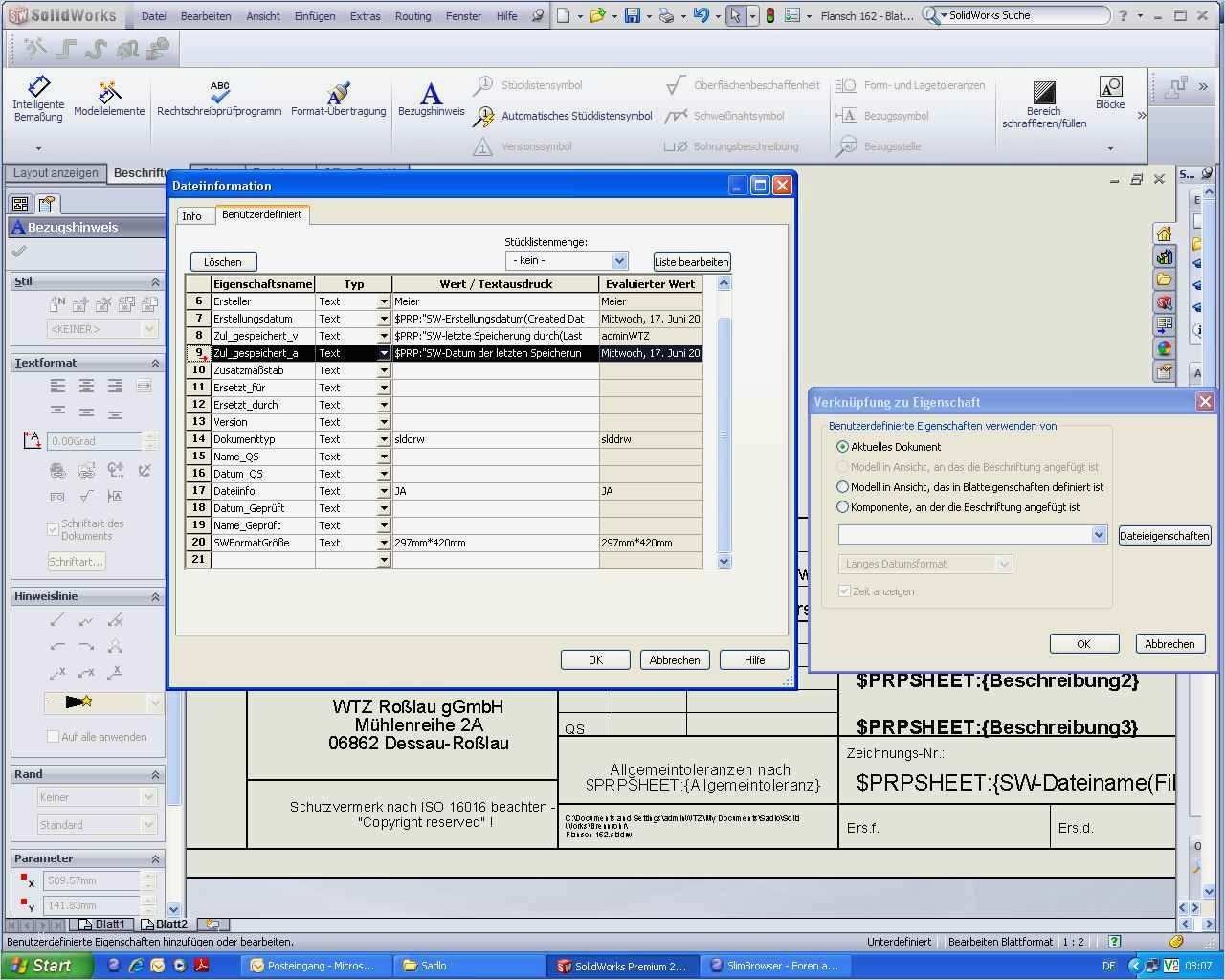Viewport: 1225px width, 980px height.
Task: Click the Liste bearbeiten button
Action: (691, 261)
